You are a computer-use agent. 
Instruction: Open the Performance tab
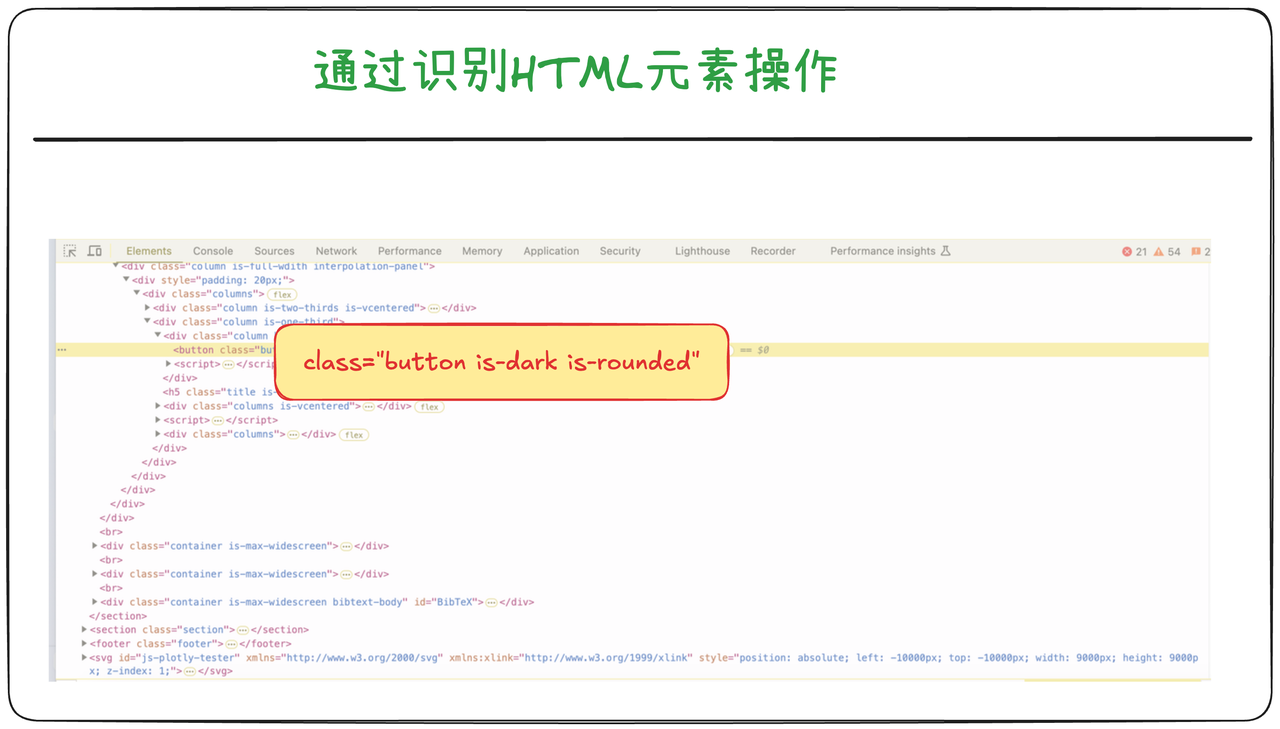409,251
